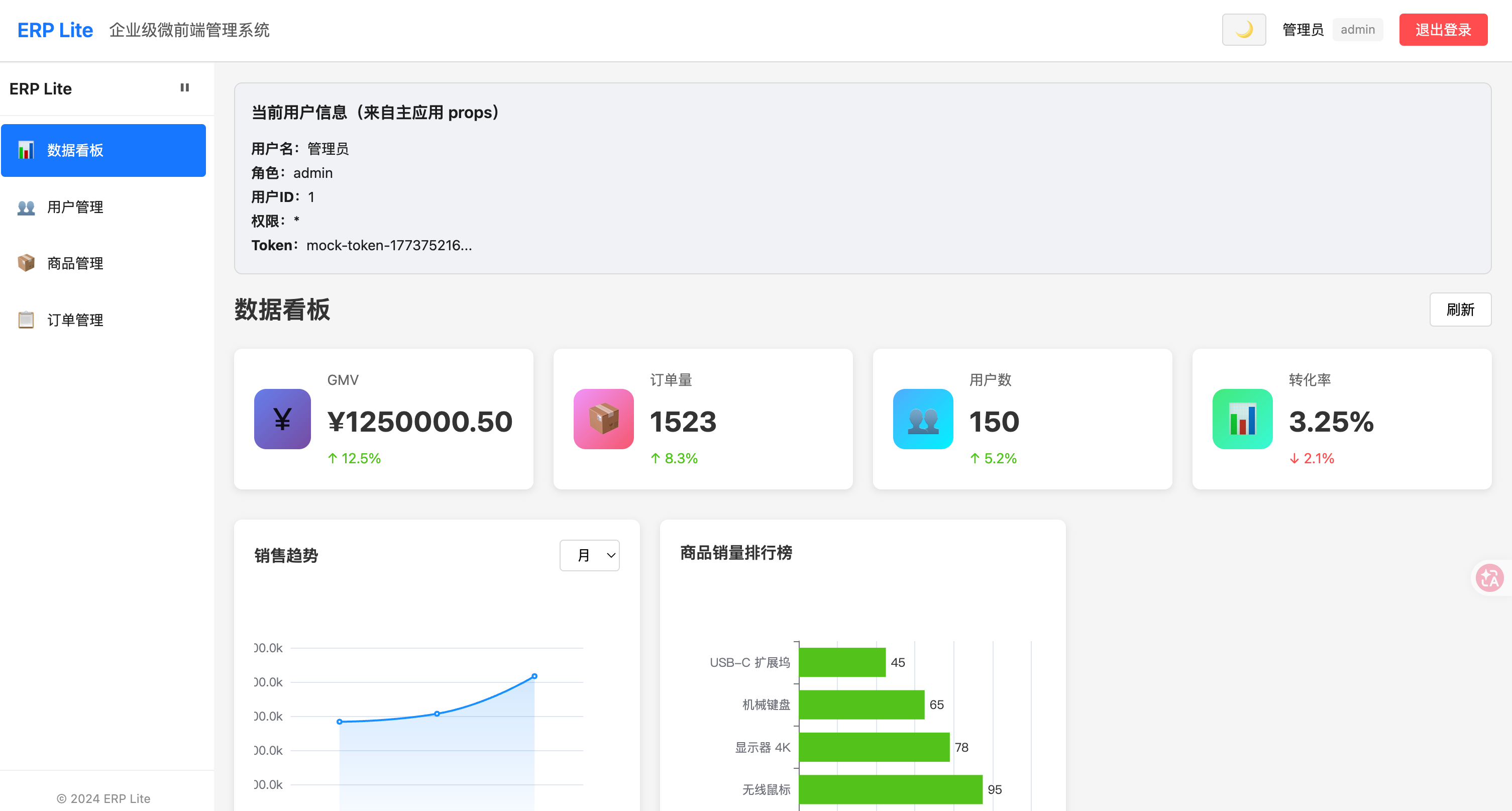
Task: Click the 转化率 decline ↓ 2.1%
Action: coord(1311,459)
